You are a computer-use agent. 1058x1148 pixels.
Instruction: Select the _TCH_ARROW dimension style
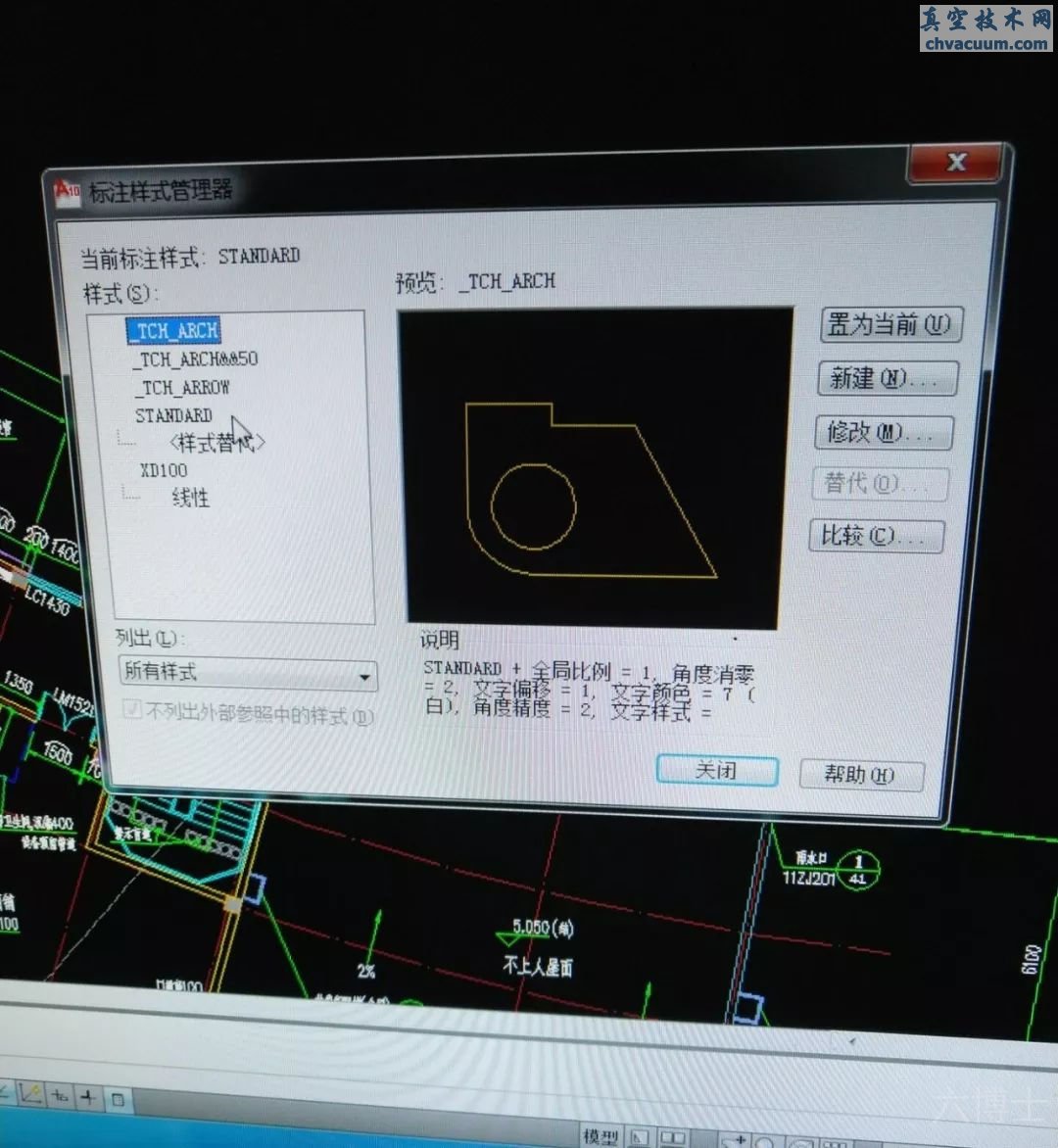[183, 388]
